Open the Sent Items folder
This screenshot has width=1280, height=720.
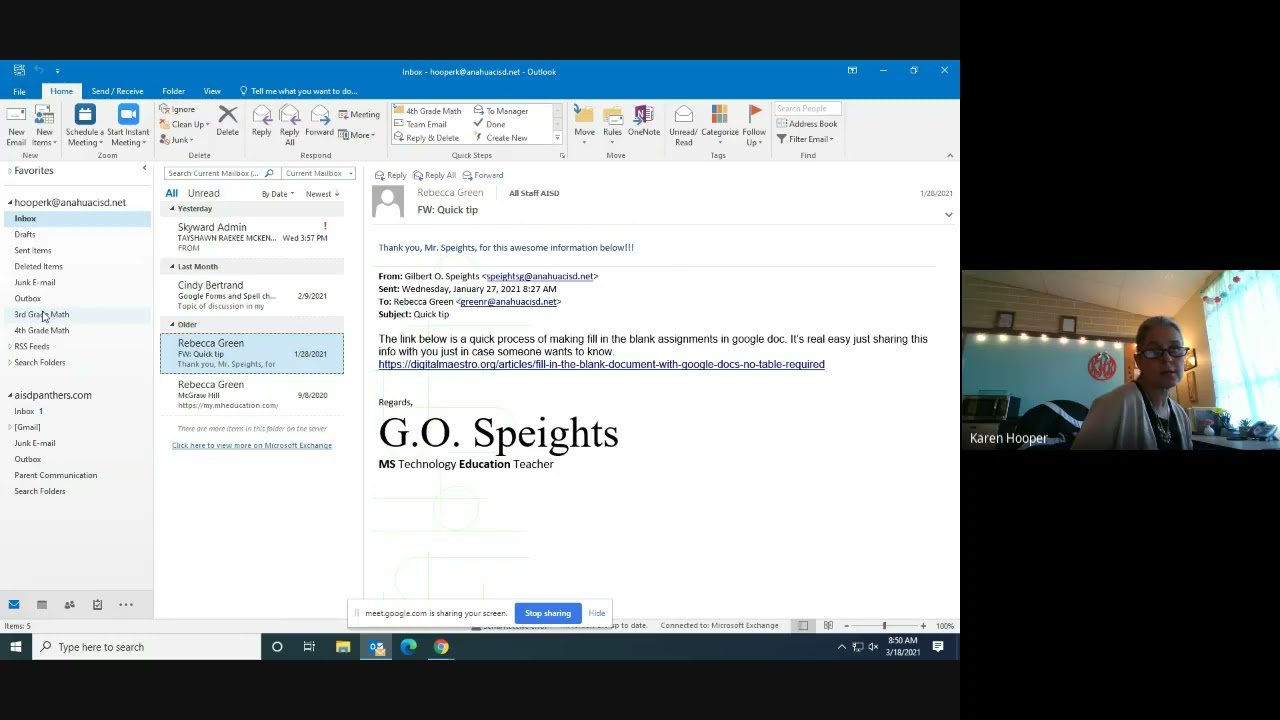click(x=33, y=250)
